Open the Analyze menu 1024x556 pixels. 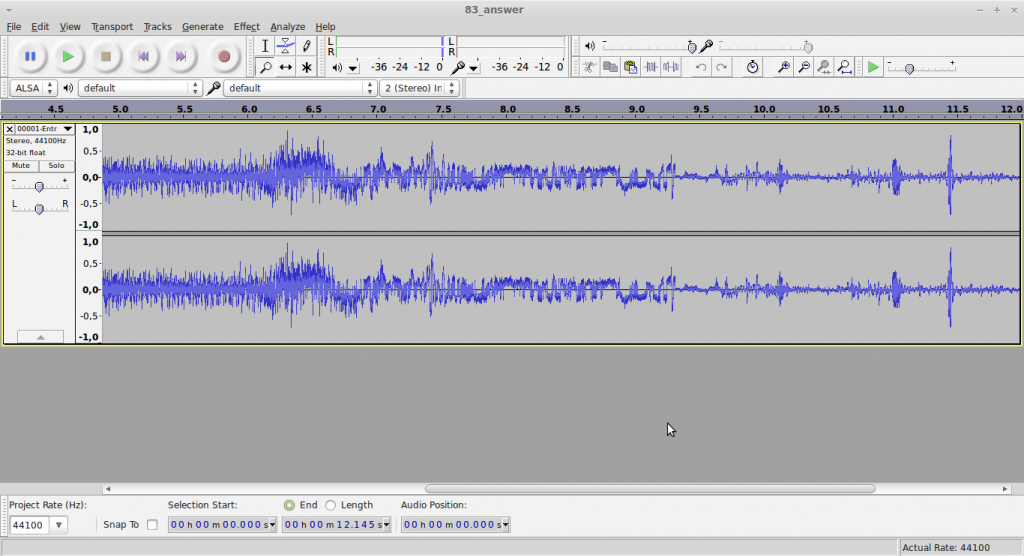[287, 26]
